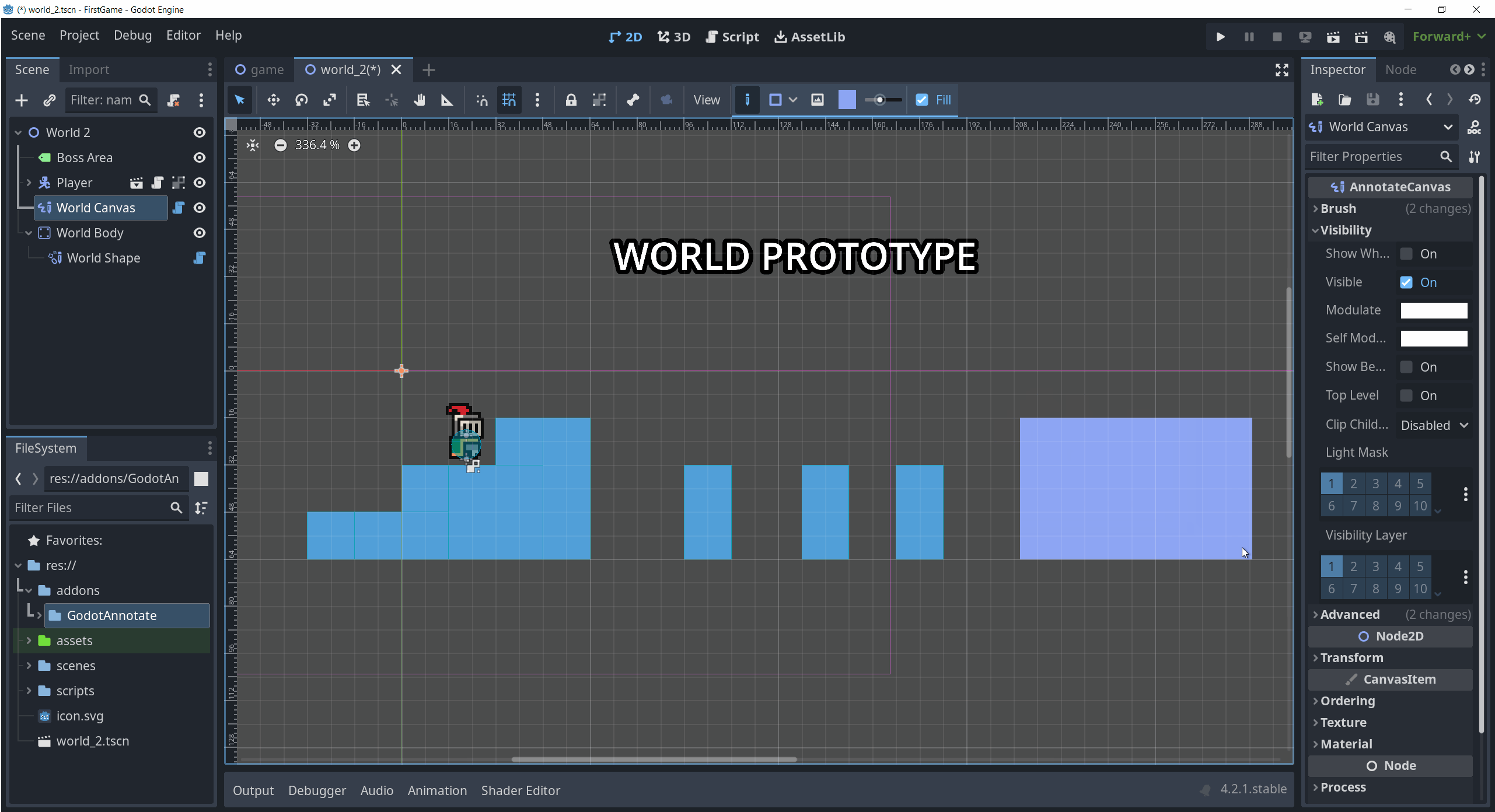Switch to the Script workspace
This screenshot has width=1495, height=812.
pyautogui.click(x=732, y=37)
